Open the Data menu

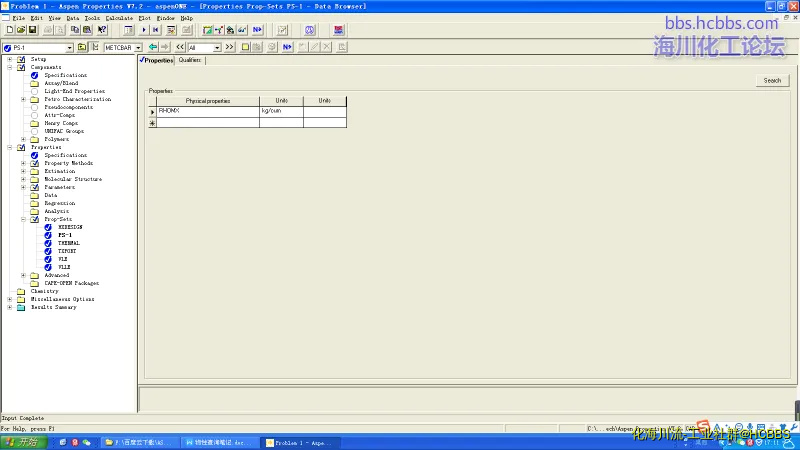tap(72, 18)
